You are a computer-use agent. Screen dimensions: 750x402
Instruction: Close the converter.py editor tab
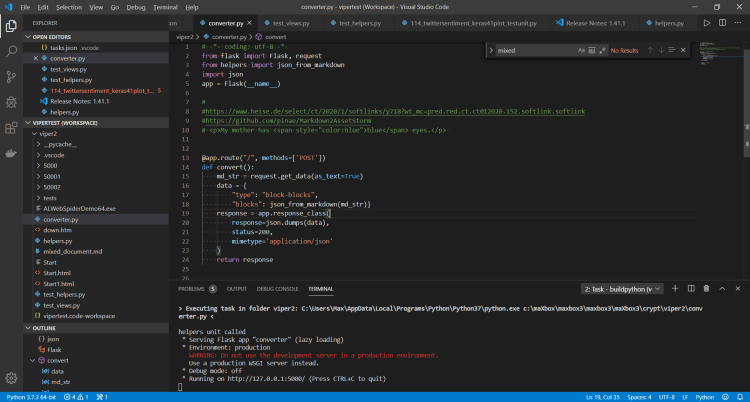249,23
